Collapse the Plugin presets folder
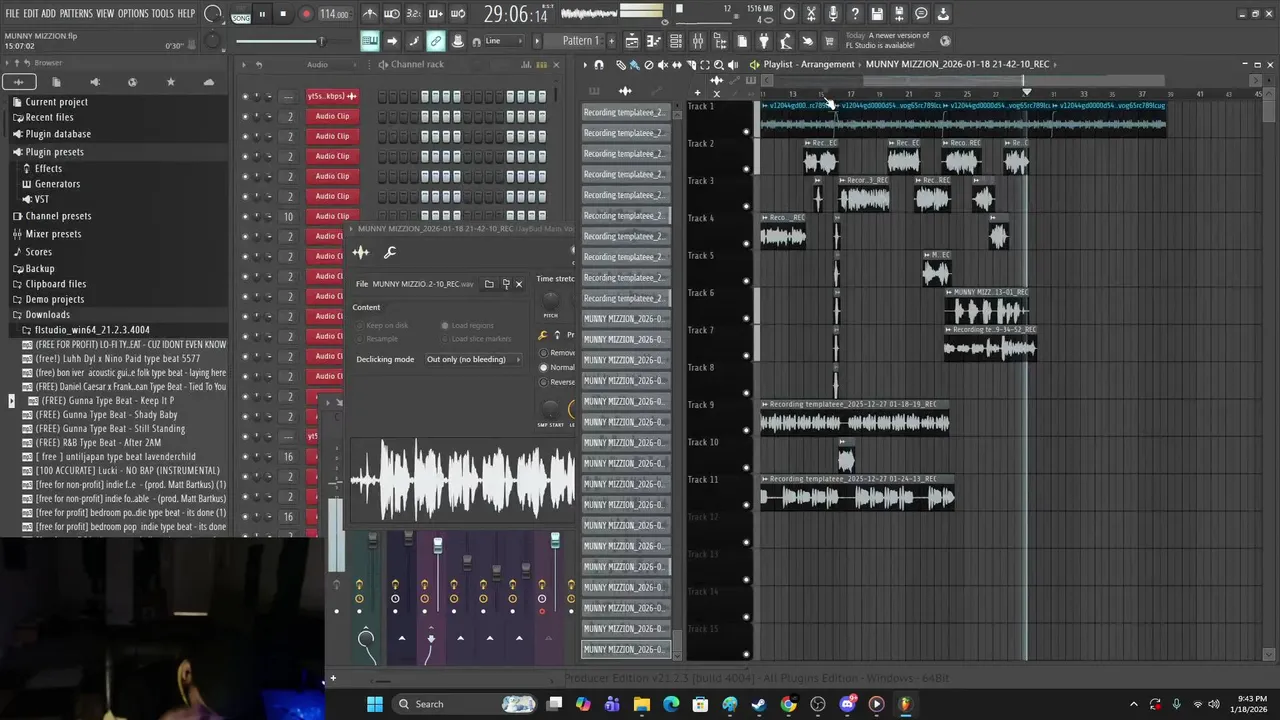The image size is (1280, 720). (54, 152)
